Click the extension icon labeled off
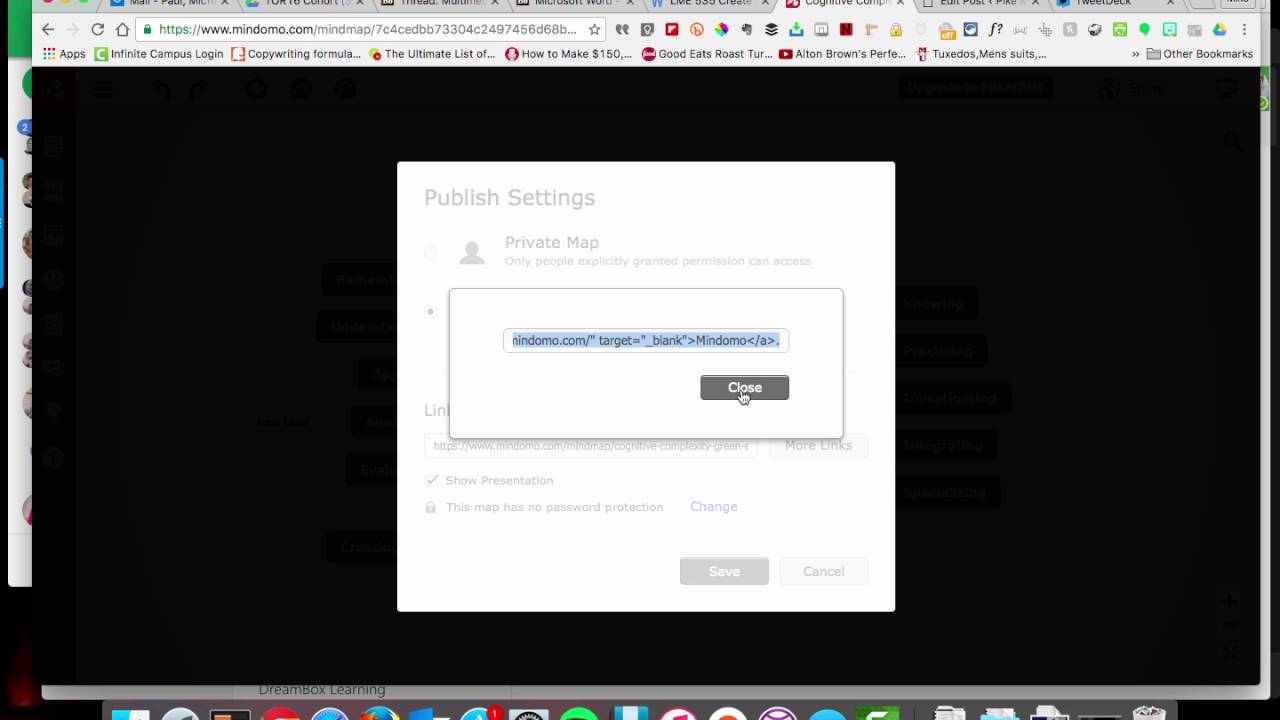This screenshot has width=1280, height=720. [946, 31]
